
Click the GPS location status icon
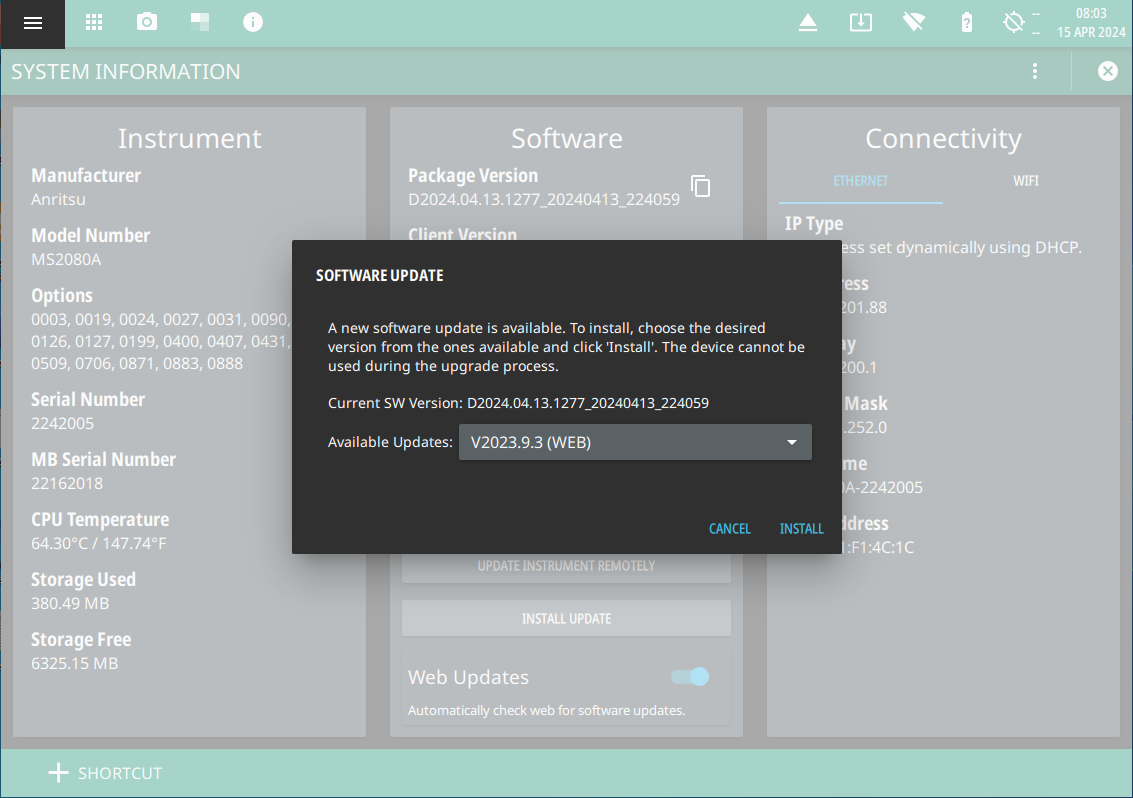(x=1015, y=22)
